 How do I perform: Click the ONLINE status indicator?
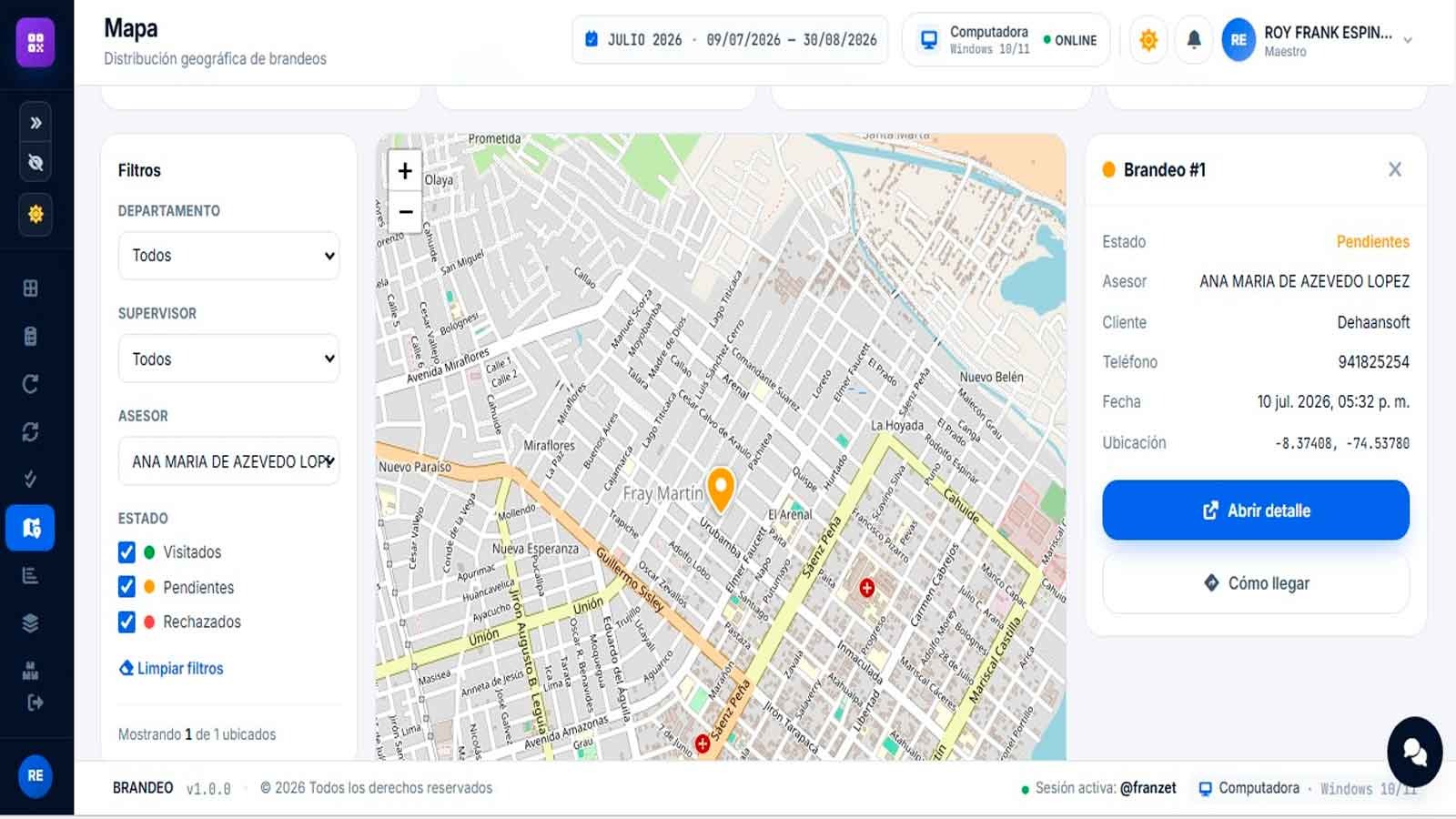coord(1070,40)
